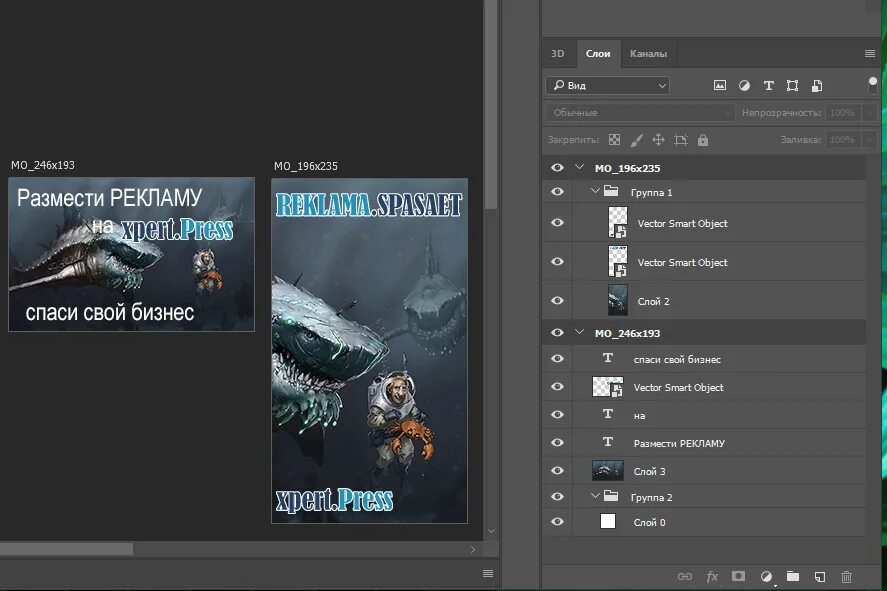Select the Слой 0 layer name
Image resolution: width=887 pixels, height=591 pixels.
click(x=649, y=523)
